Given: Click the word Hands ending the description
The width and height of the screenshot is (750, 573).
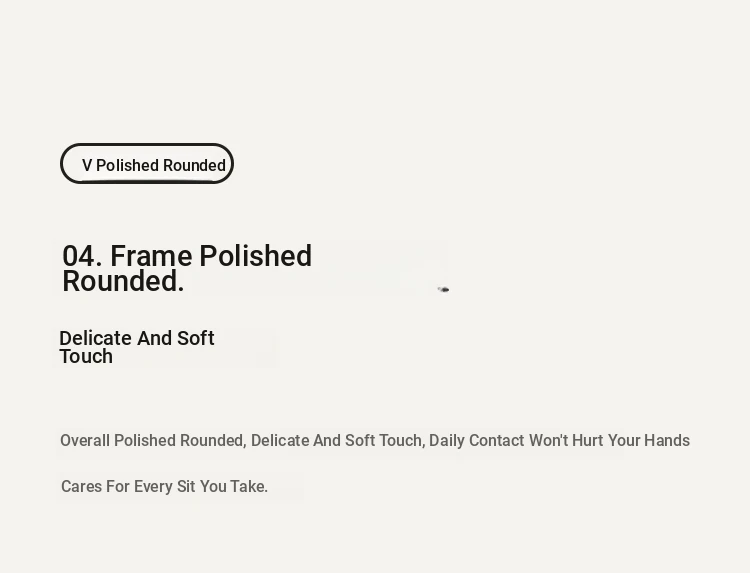Looking at the screenshot, I should (667, 441).
